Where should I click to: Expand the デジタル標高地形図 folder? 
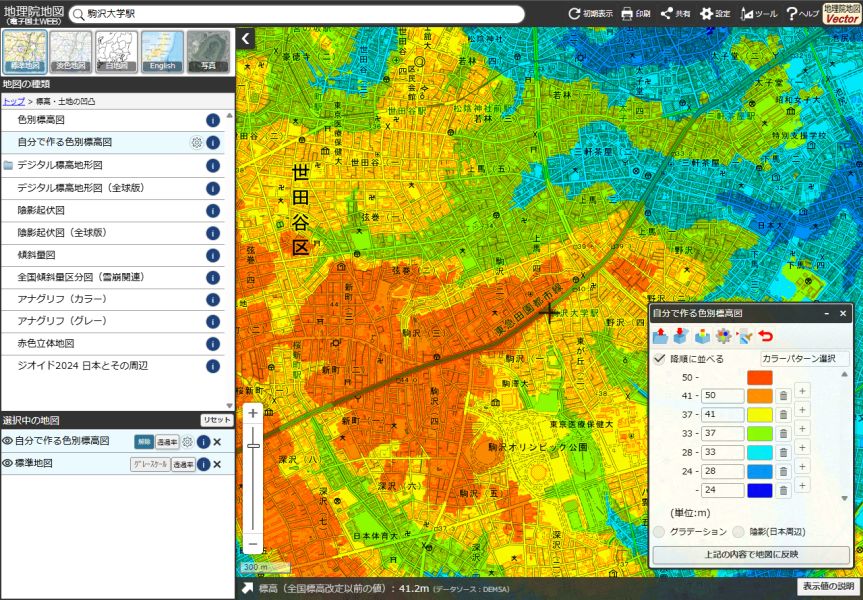click(x=59, y=165)
